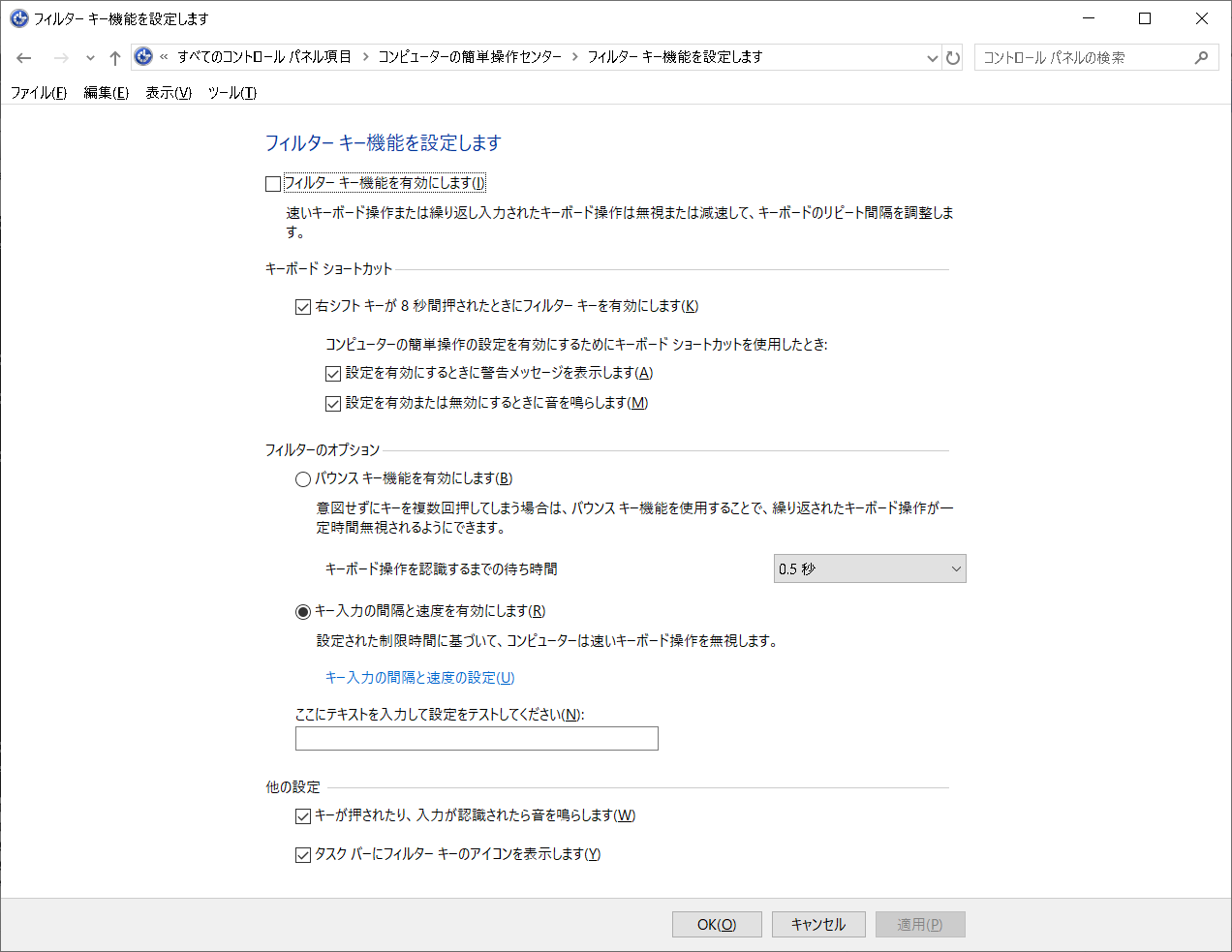This screenshot has width=1232, height=952.
Task: Open the ツール menu
Action: (231, 93)
